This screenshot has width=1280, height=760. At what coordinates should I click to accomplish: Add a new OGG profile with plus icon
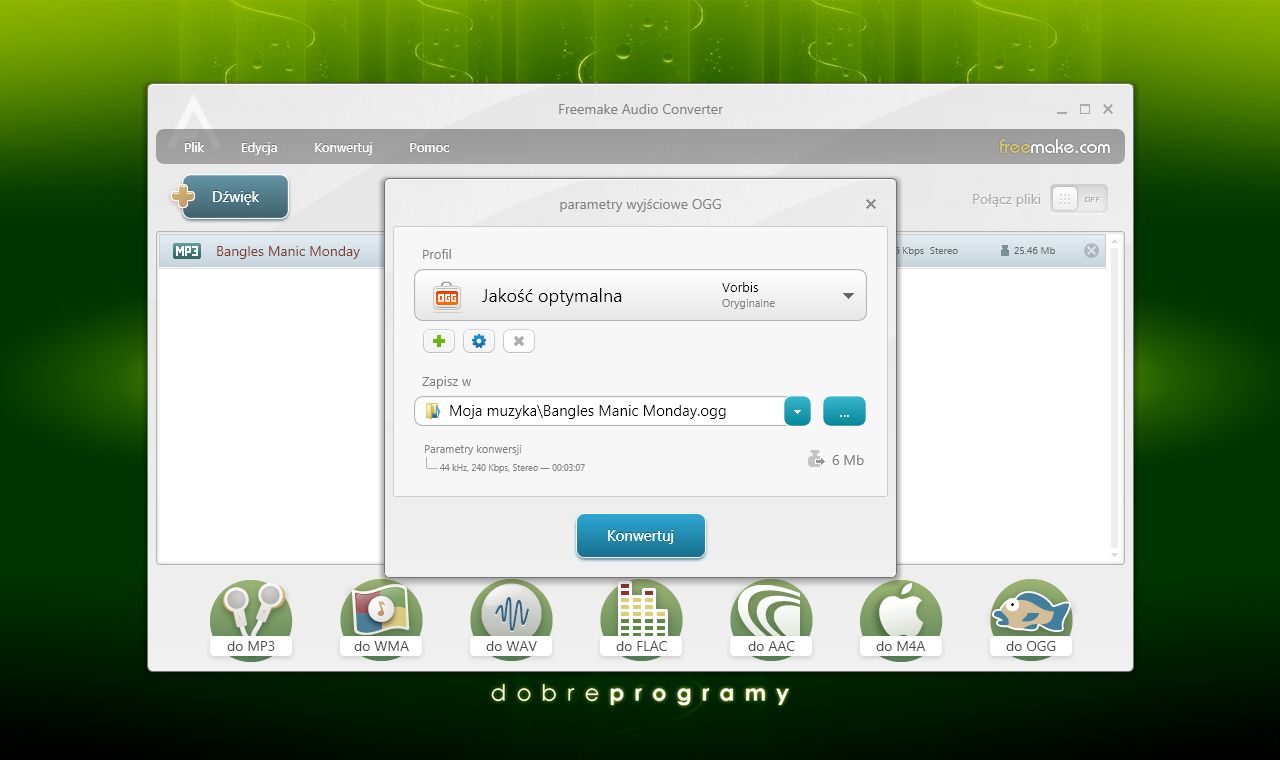click(438, 341)
